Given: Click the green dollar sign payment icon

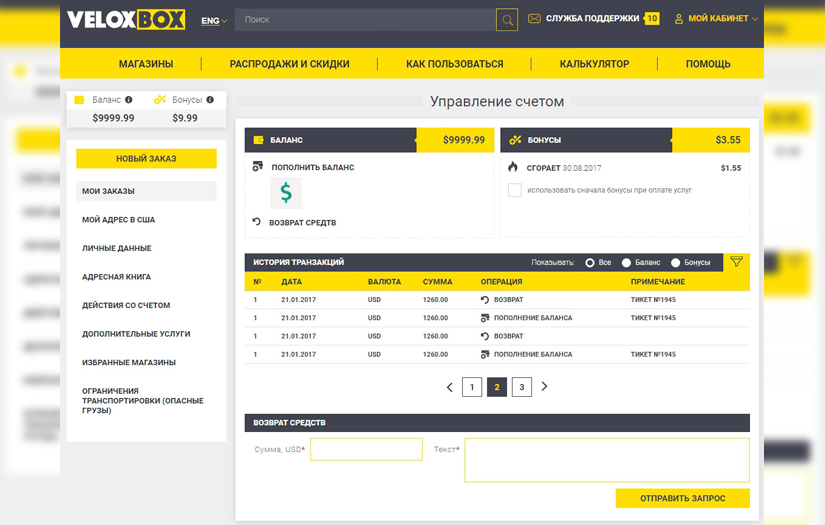Looking at the screenshot, I should click(286, 193).
